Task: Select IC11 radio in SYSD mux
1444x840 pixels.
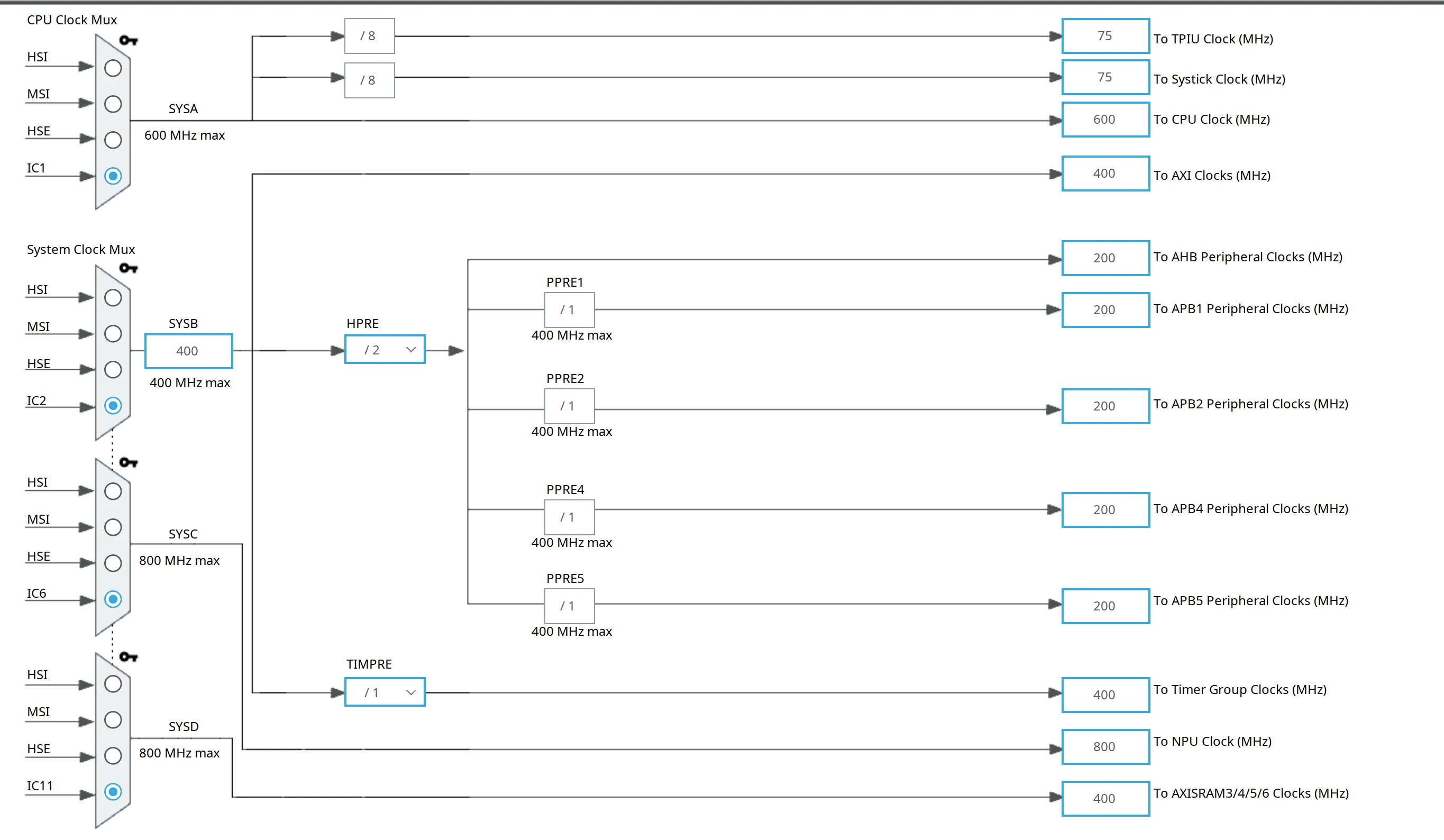Action: tap(113, 792)
